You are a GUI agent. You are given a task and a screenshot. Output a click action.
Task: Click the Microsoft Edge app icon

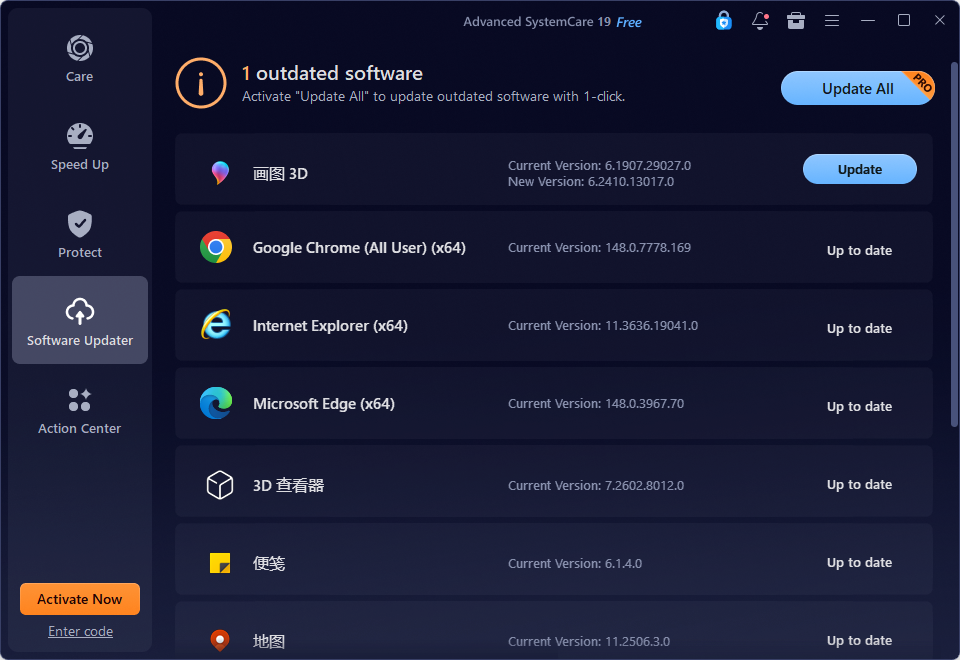coord(216,403)
